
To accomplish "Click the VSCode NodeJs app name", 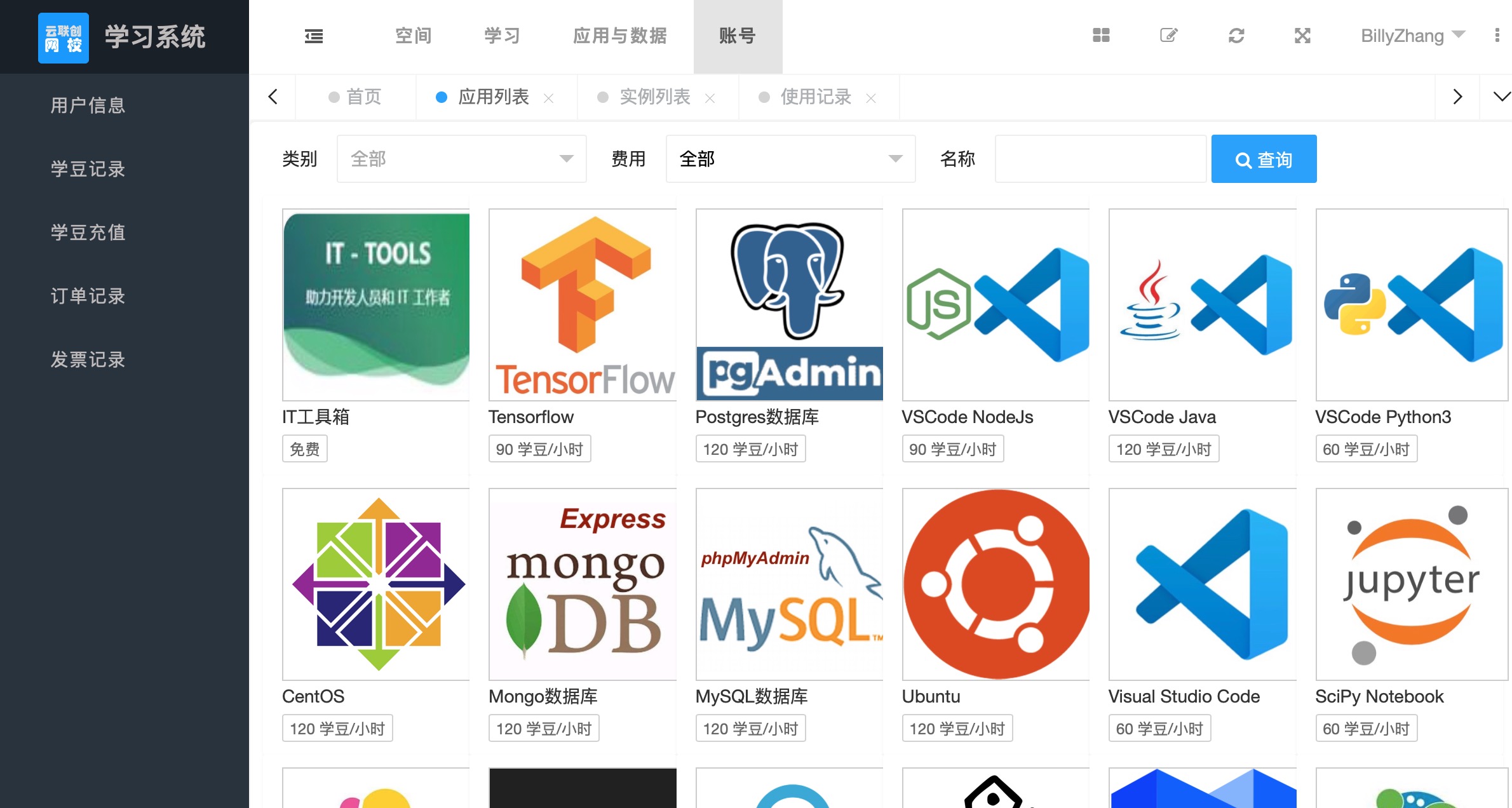I will coord(968,417).
